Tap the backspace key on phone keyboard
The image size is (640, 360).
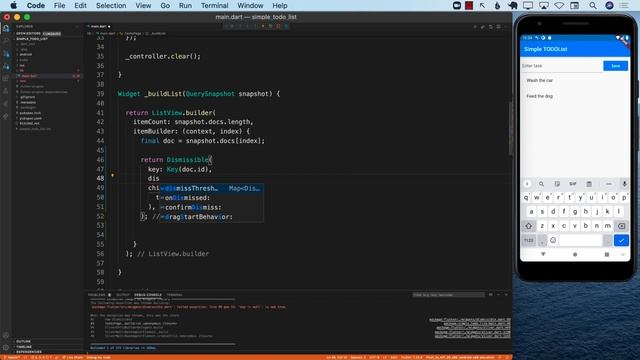pyautogui.click(x=621, y=226)
